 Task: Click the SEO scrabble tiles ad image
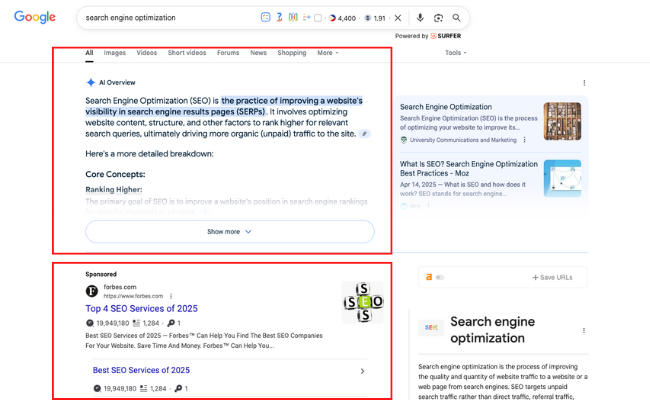(363, 302)
